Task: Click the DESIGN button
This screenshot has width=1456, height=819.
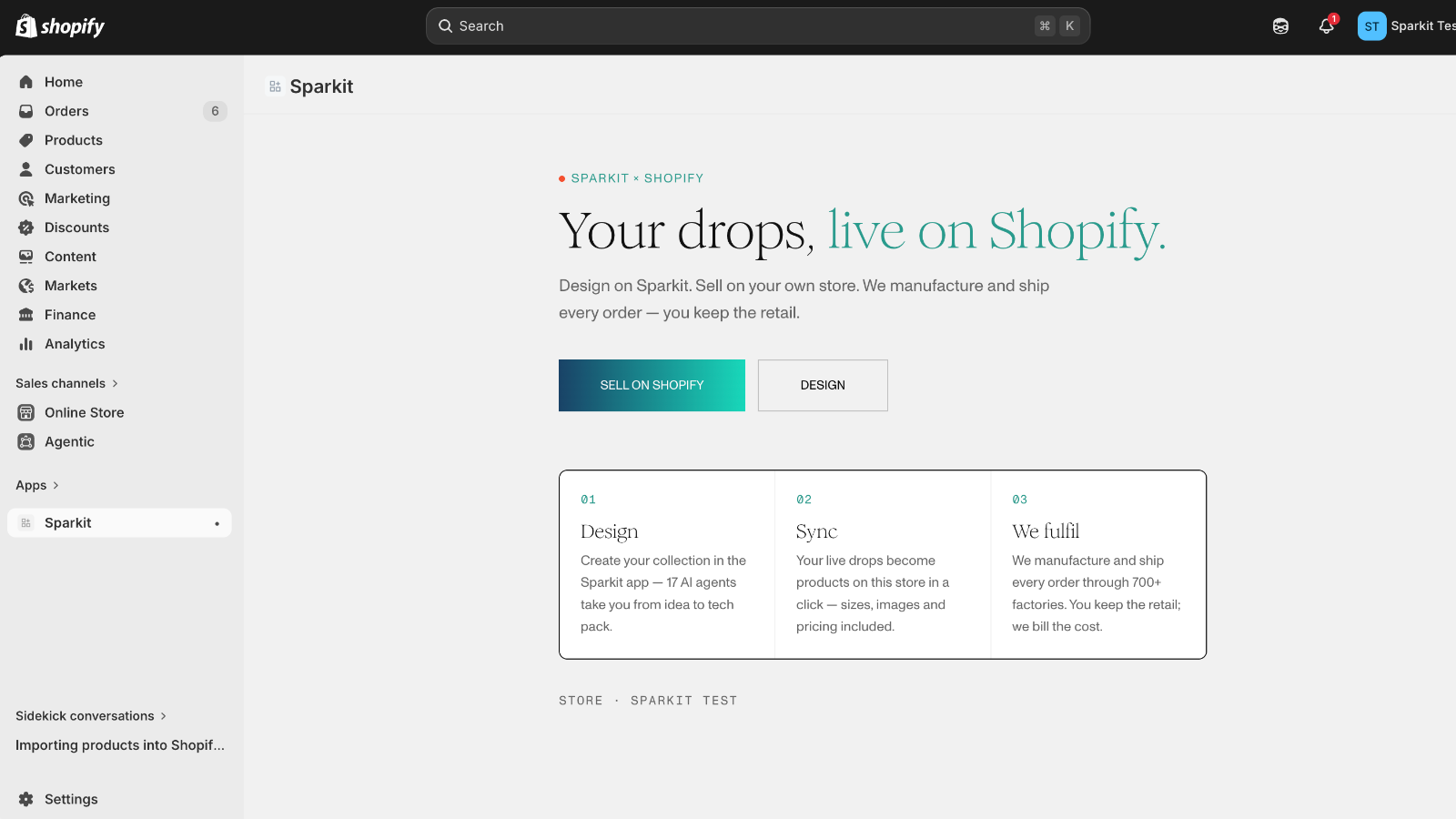Action: tap(823, 385)
